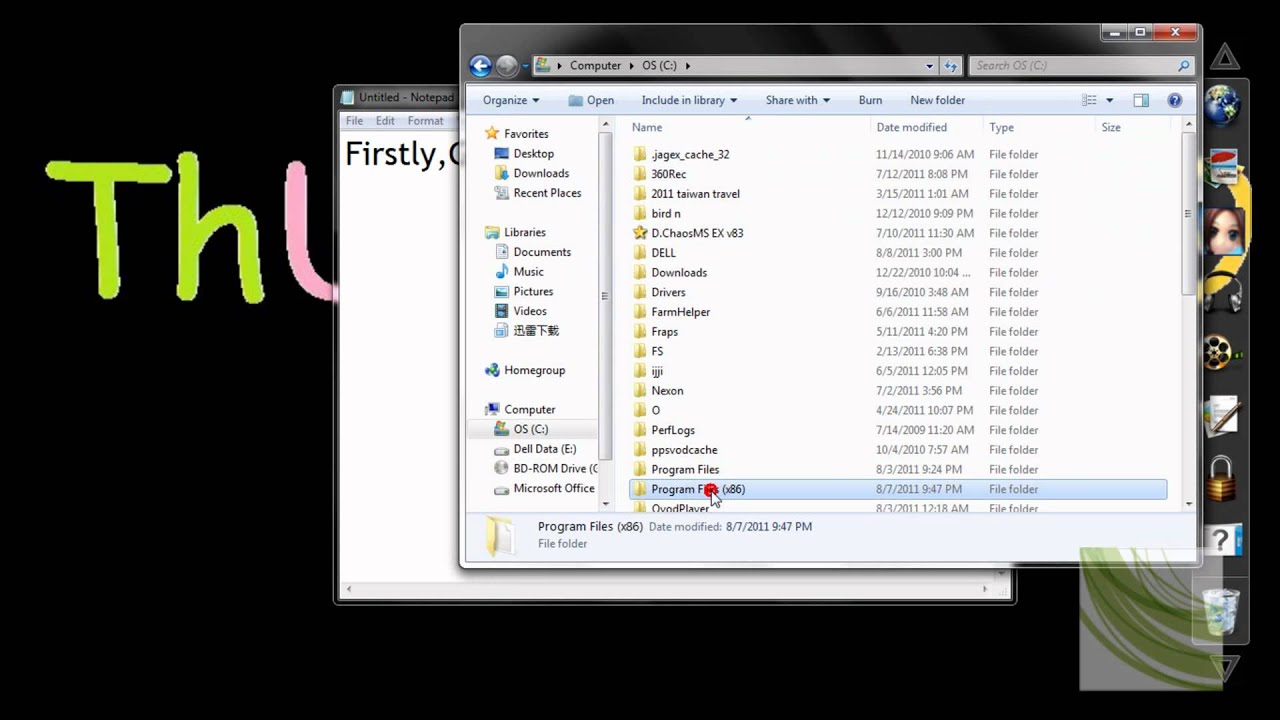The height and width of the screenshot is (720, 1280).
Task: Sort files by Date modified column header
Action: pyautogui.click(x=911, y=127)
